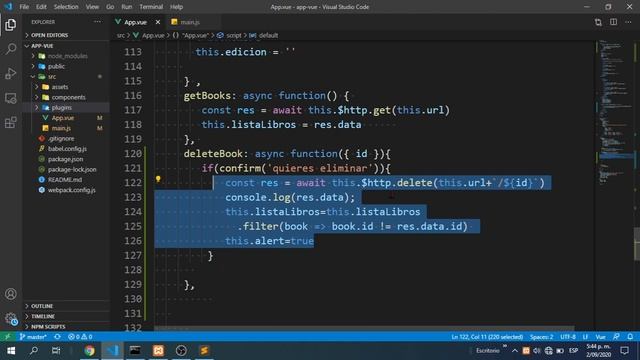The height and width of the screenshot is (360, 640).
Task: Open babel.config.js file
Action: [67, 149]
